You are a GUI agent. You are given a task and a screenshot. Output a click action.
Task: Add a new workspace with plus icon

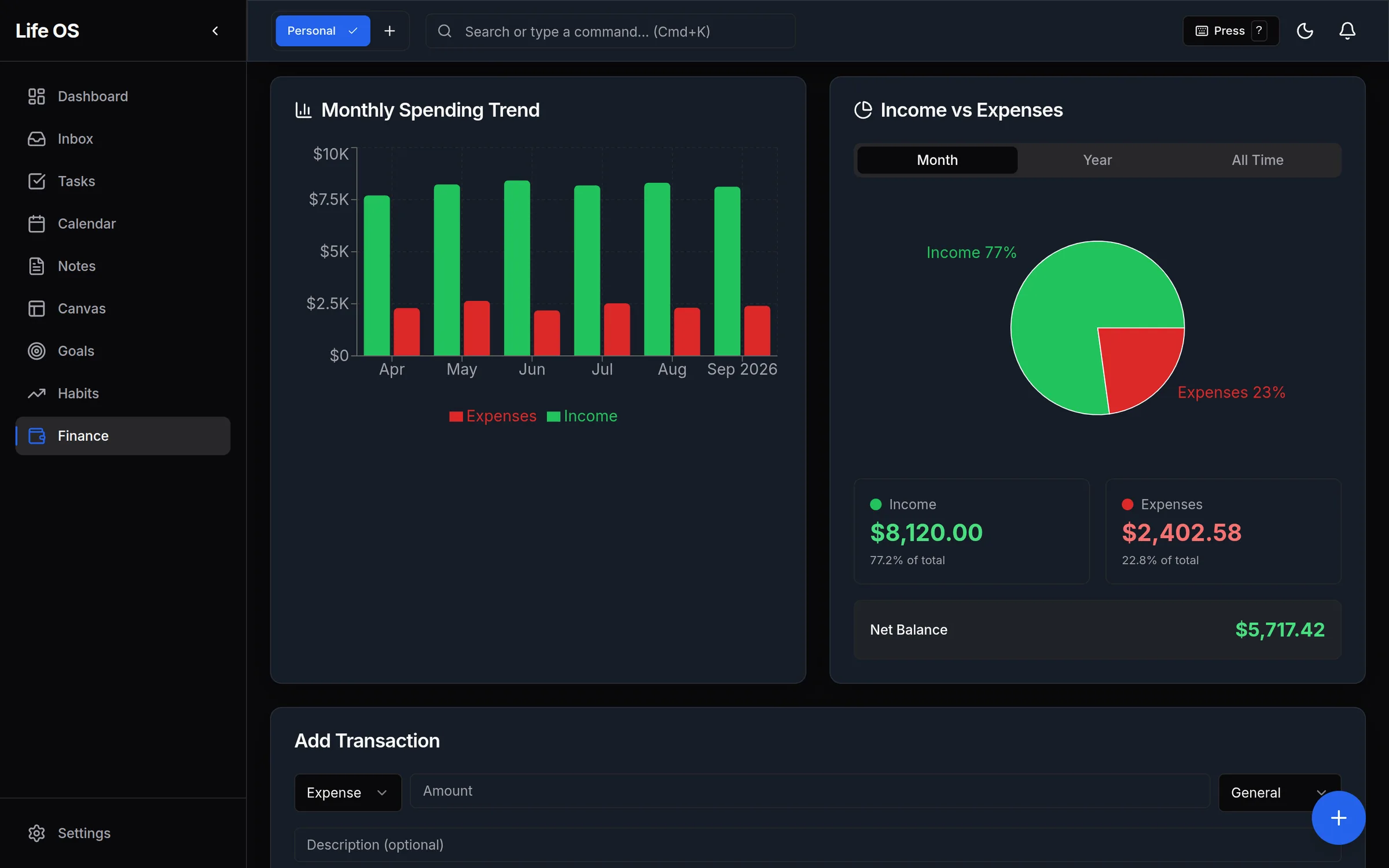pyautogui.click(x=389, y=31)
